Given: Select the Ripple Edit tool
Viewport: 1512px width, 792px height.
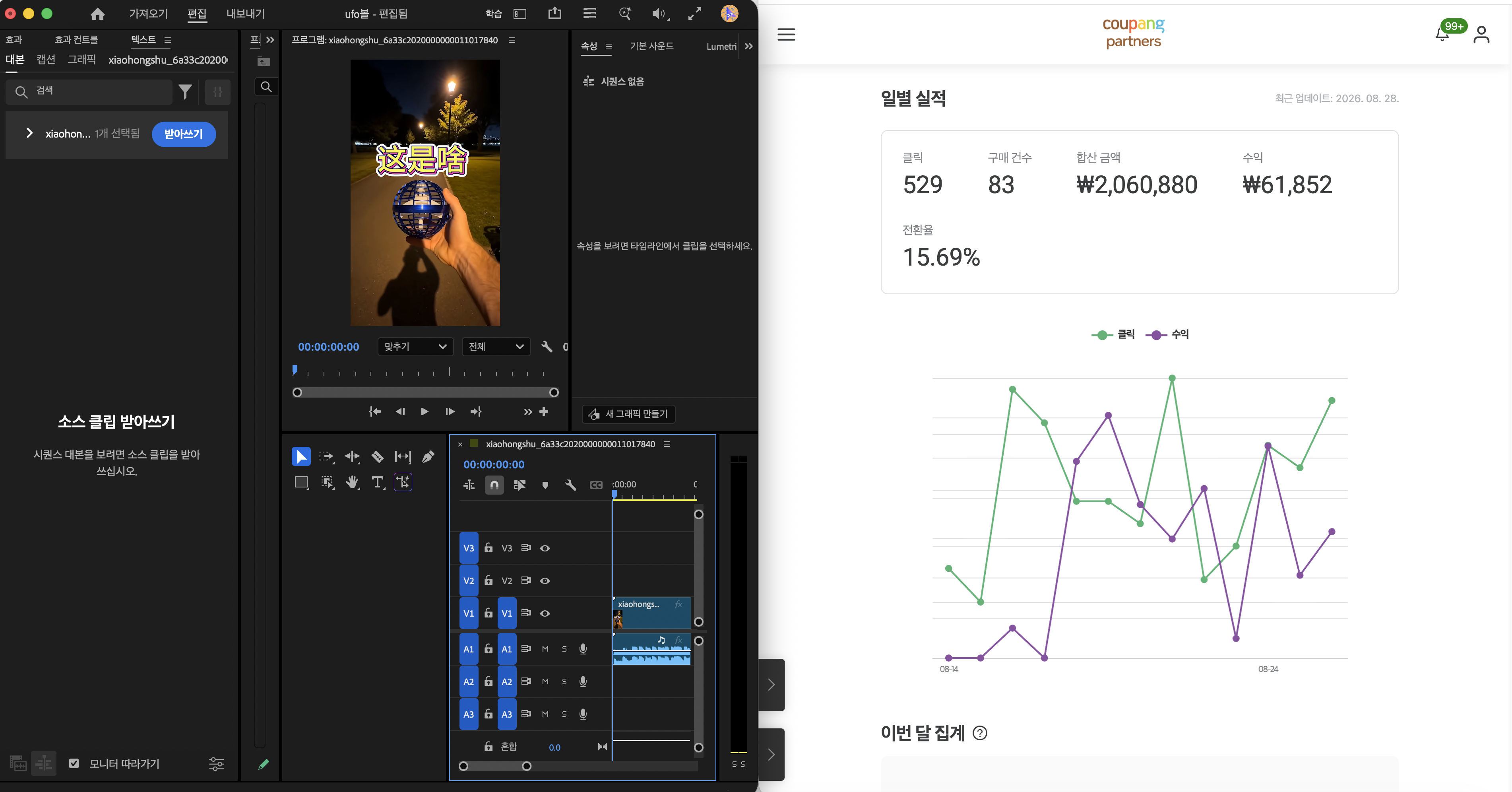Looking at the screenshot, I should (x=352, y=456).
